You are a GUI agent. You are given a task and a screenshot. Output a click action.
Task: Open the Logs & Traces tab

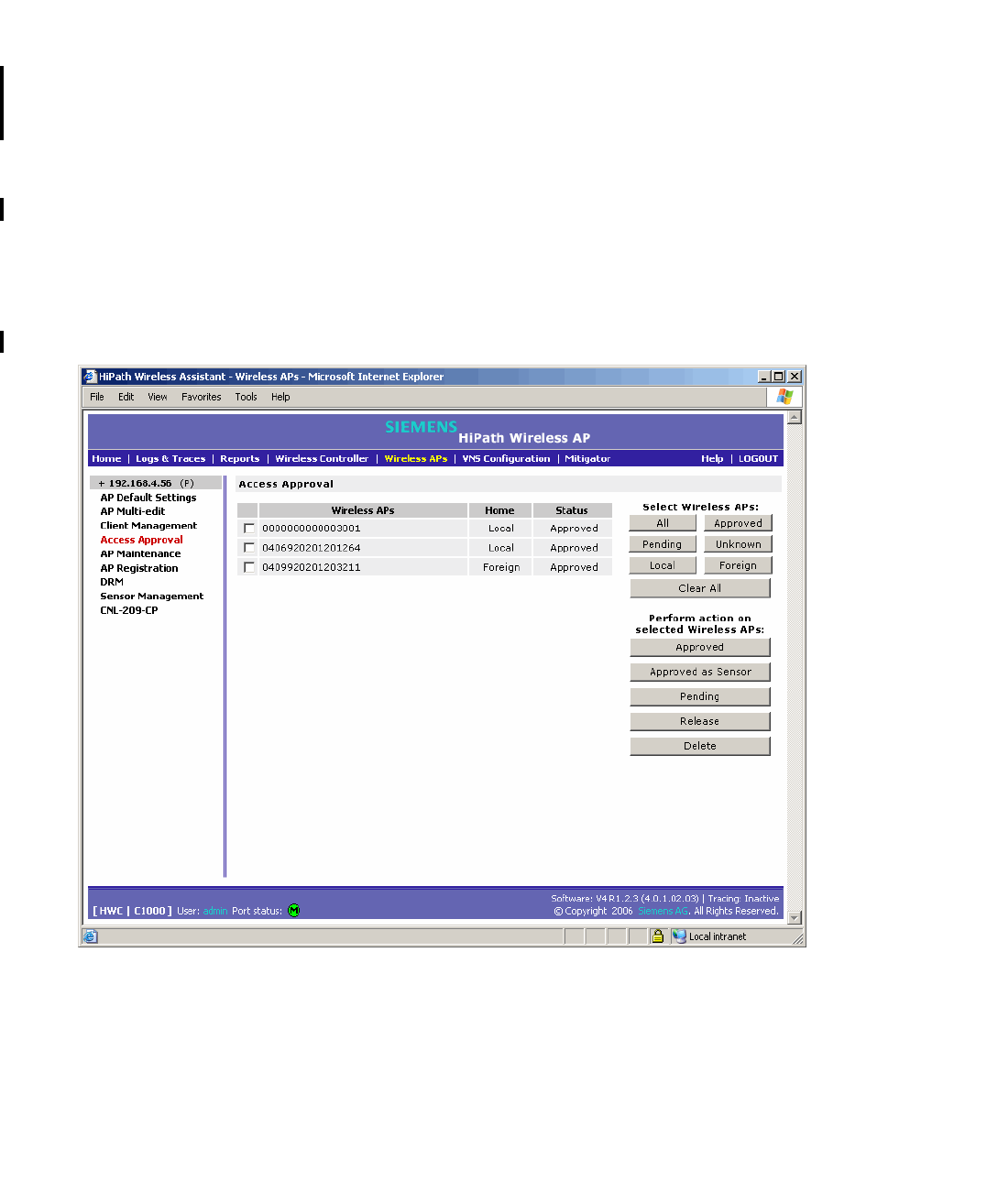pos(170,459)
